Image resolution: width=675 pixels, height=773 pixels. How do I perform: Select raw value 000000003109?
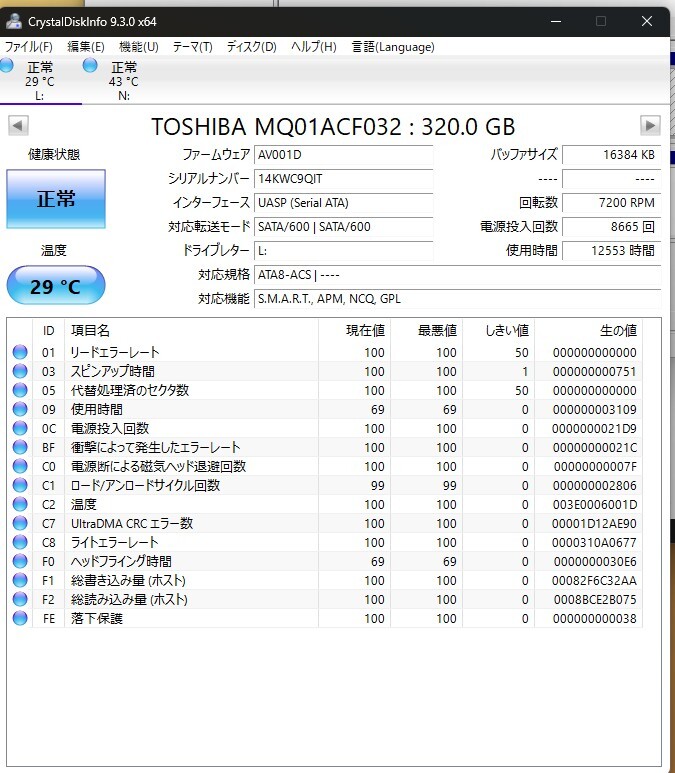pos(595,409)
